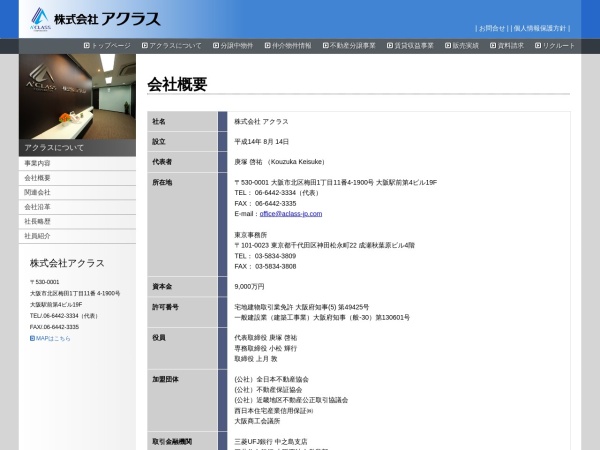Go to 分譲中物件 nav item
The height and width of the screenshot is (450, 600).
tap(236, 46)
